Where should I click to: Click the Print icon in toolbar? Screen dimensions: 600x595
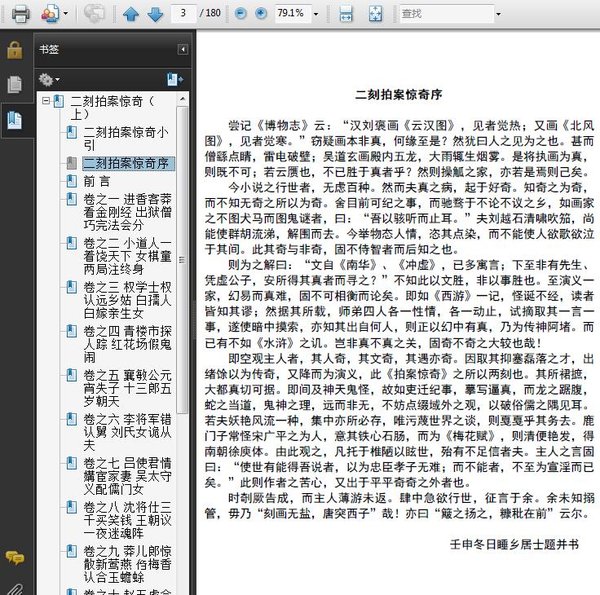pos(19,14)
